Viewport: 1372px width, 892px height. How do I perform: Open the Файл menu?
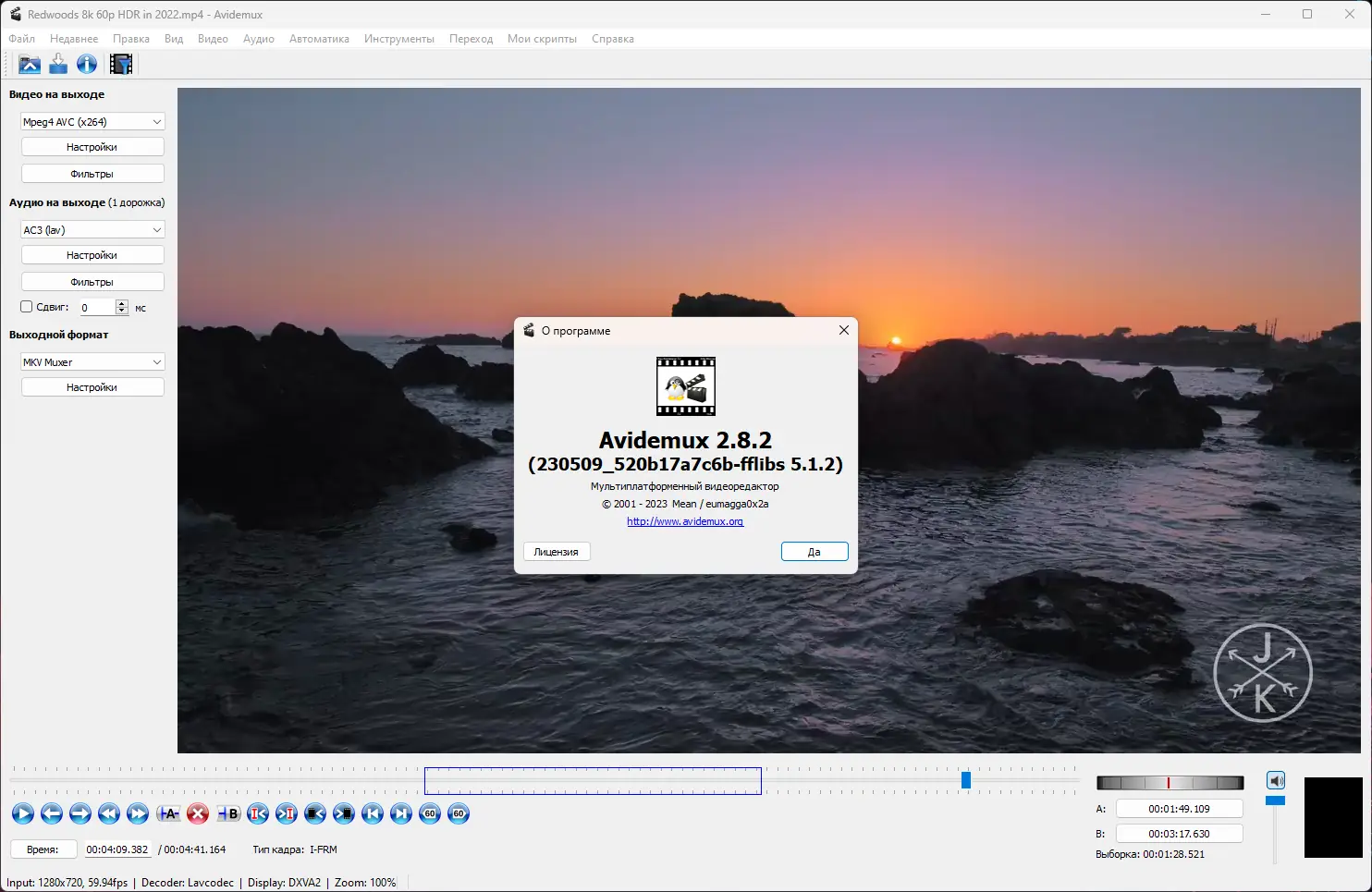click(x=21, y=39)
